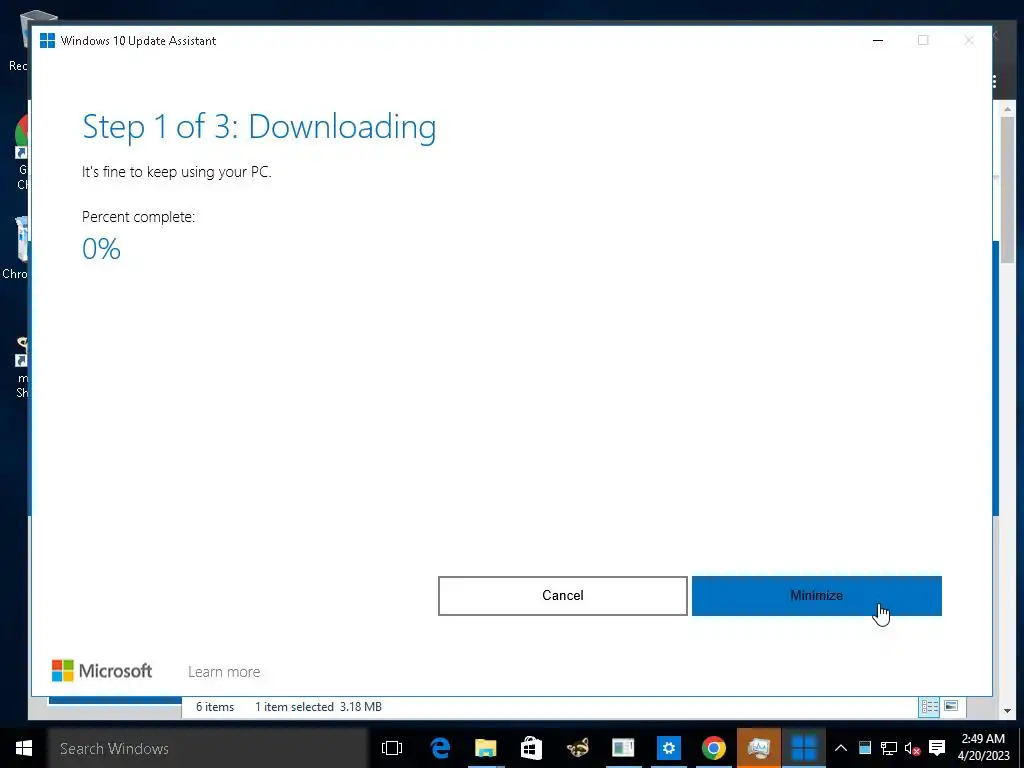Image resolution: width=1024 pixels, height=768 pixels.
Task: Open the Settings gear app in the taskbar
Action: (x=669, y=748)
